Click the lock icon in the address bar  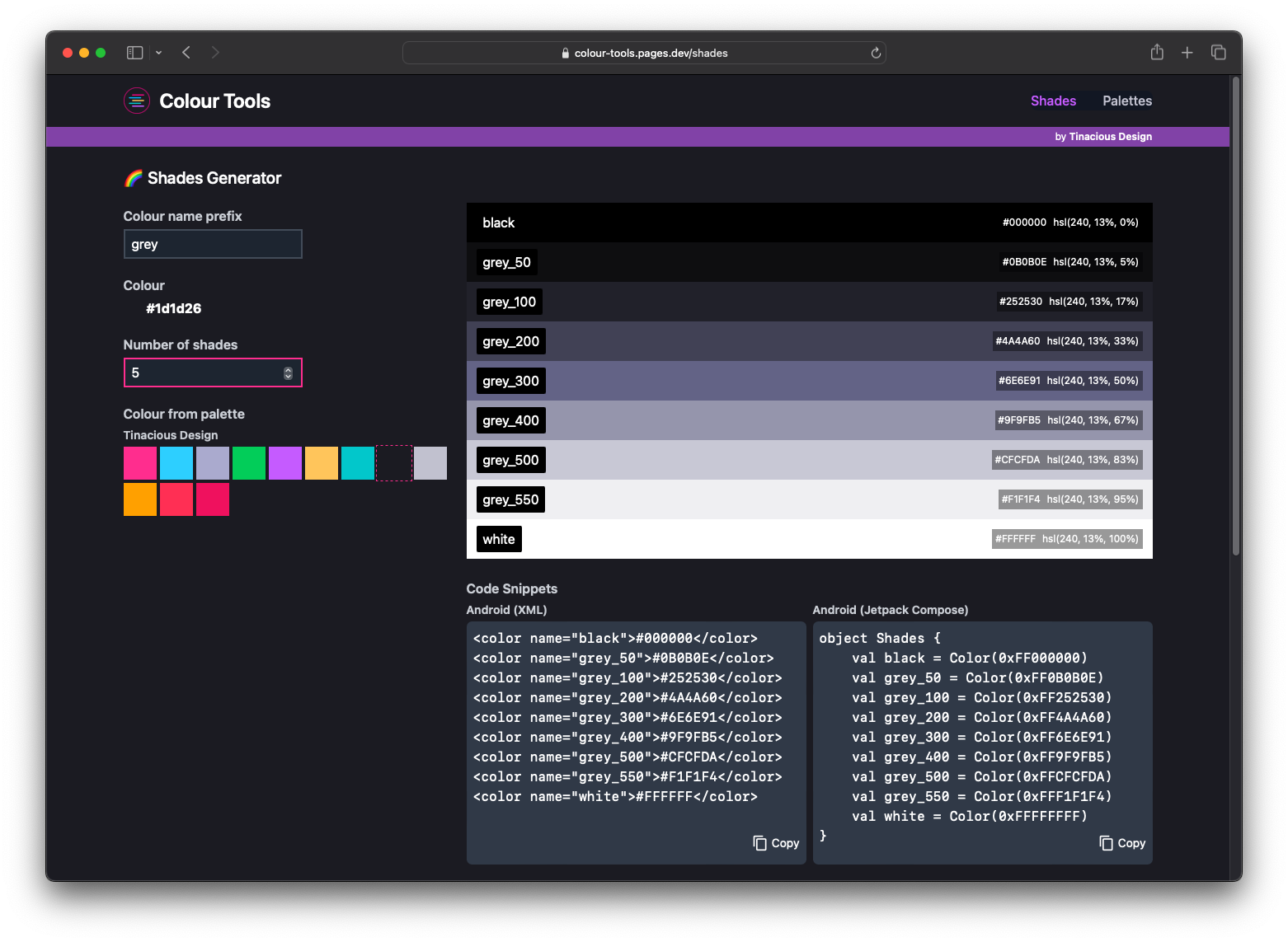(x=565, y=53)
